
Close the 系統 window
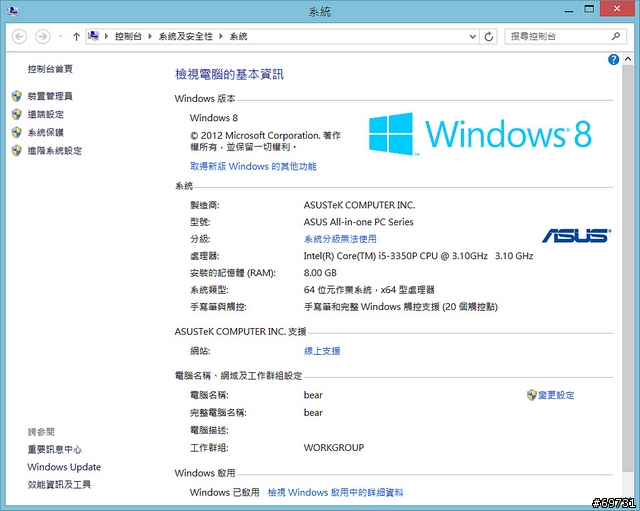pyautogui.click(x=617, y=9)
